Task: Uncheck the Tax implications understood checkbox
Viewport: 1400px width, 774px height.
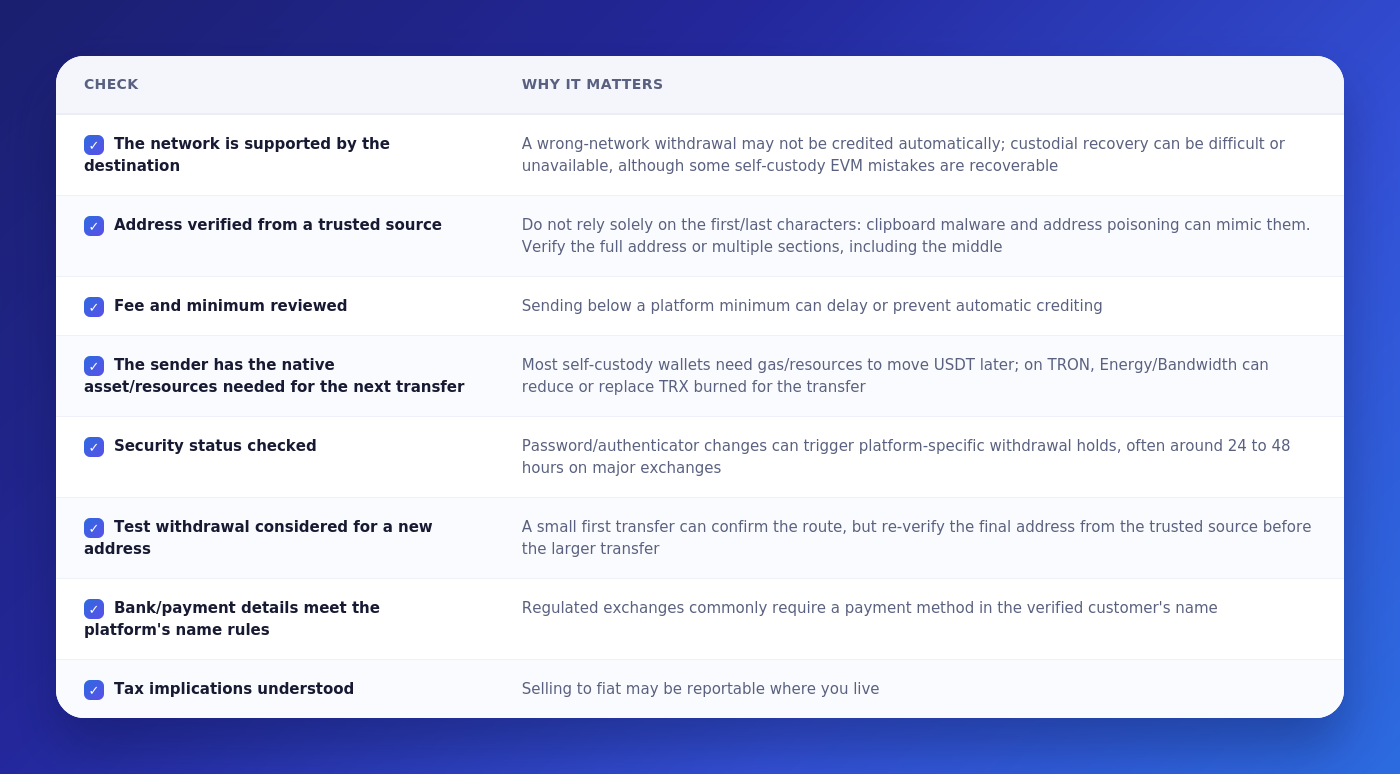Action: (94, 690)
